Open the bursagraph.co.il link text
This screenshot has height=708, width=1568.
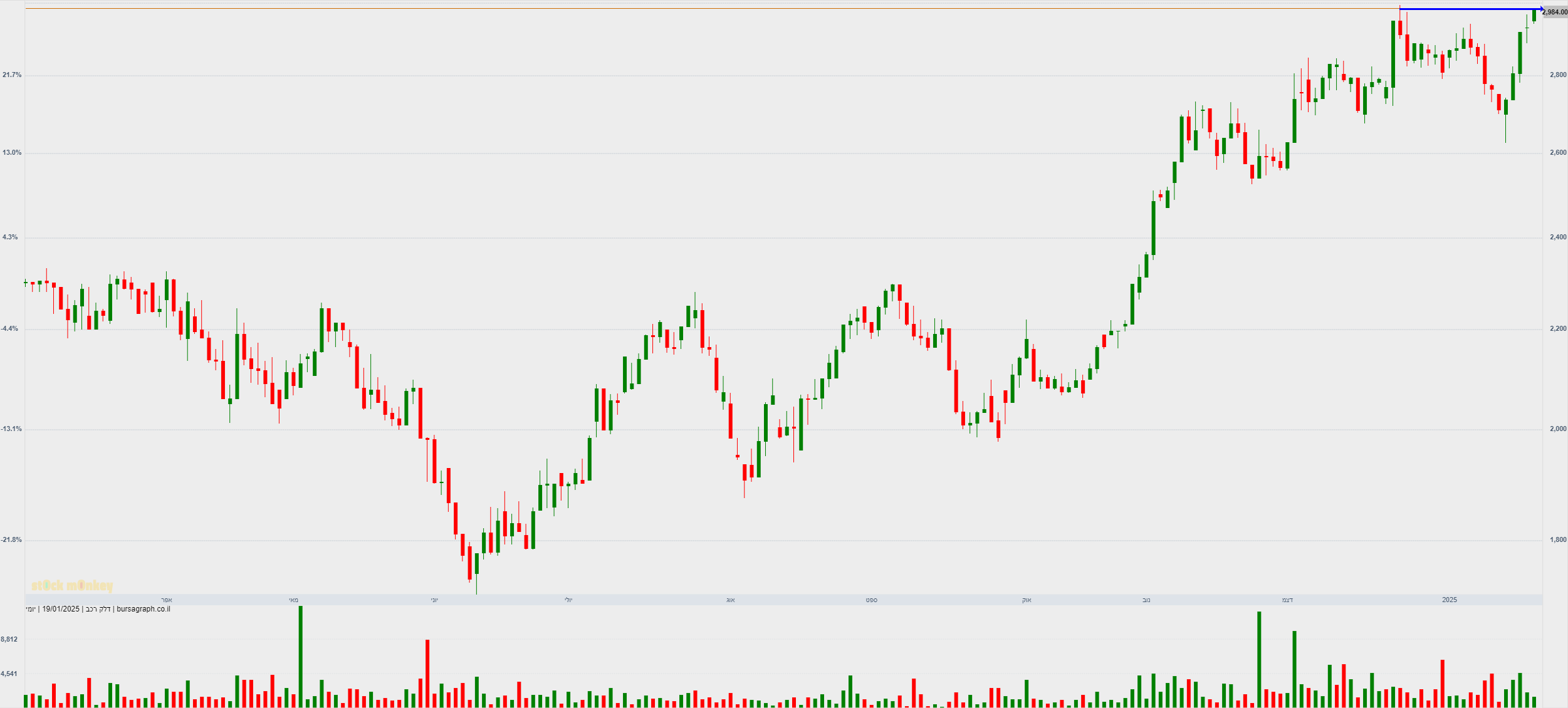click(x=144, y=609)
